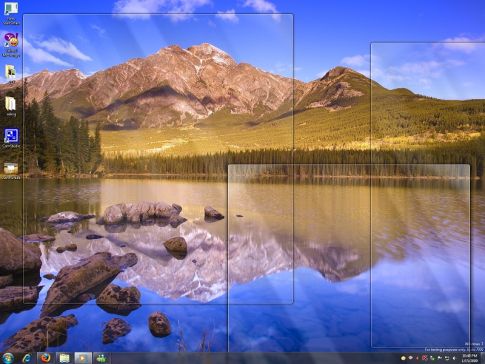This screenshot has height=364, width=485.
Task: Open the green people messenger taskbar icon
Action: (x=101, y=358)
